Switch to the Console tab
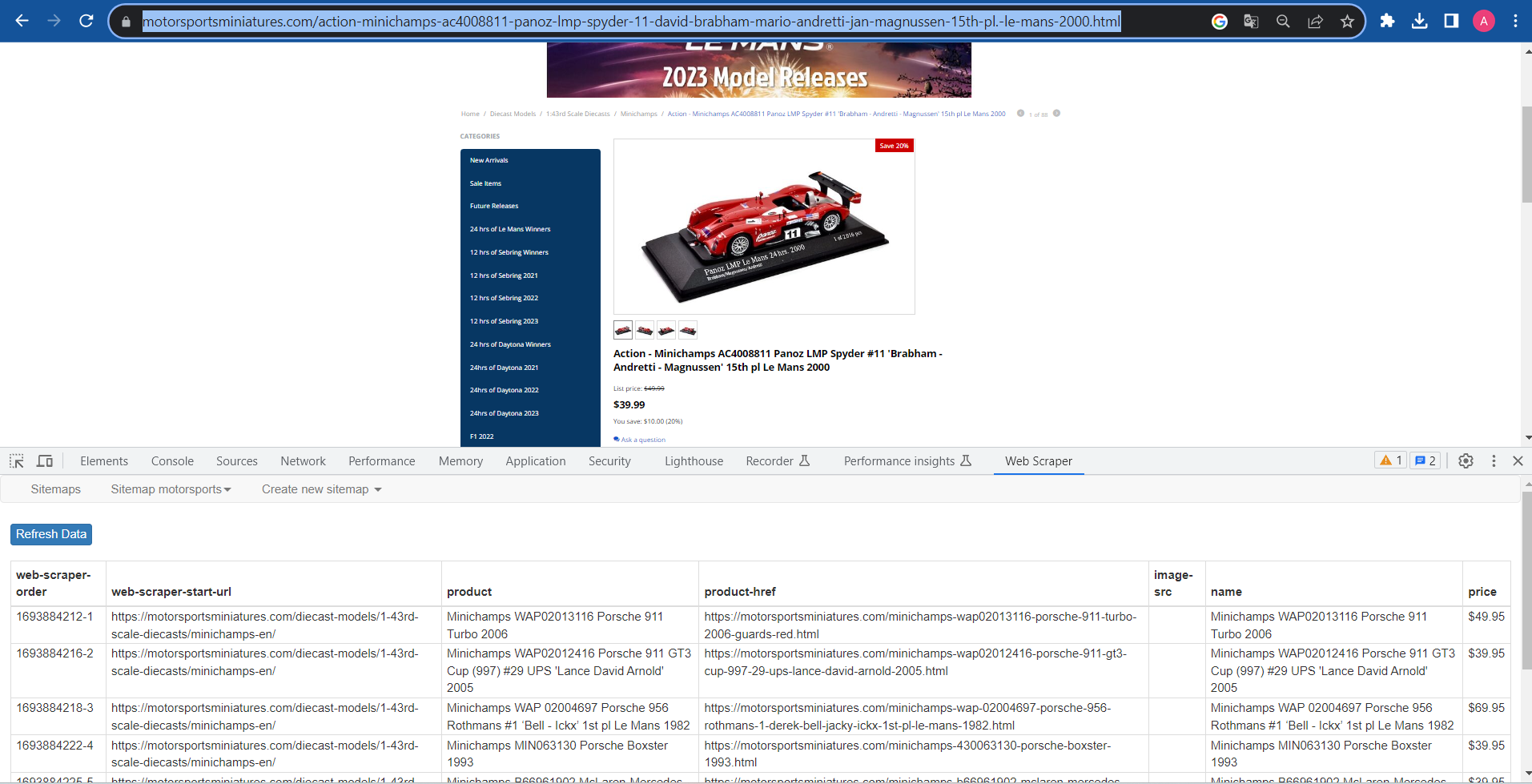This screenshot has width=1532, height=784. point(172,461)
